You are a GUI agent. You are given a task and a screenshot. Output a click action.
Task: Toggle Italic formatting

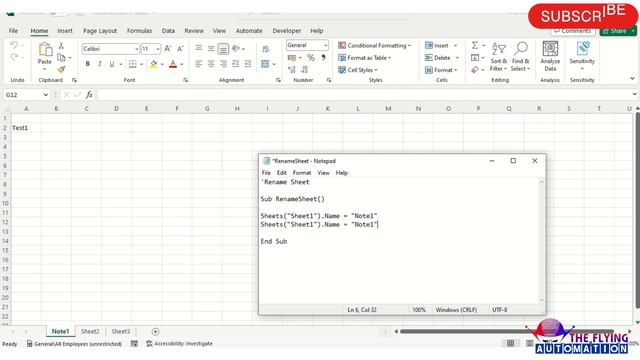point(100,64)
